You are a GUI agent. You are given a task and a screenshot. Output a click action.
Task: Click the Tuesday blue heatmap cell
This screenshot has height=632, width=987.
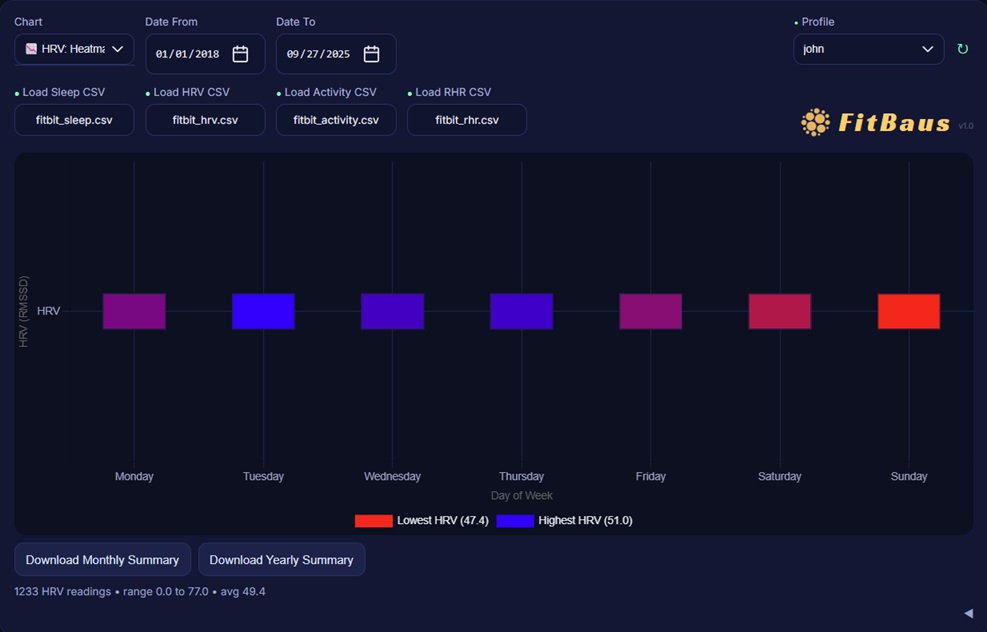[263, 311]
